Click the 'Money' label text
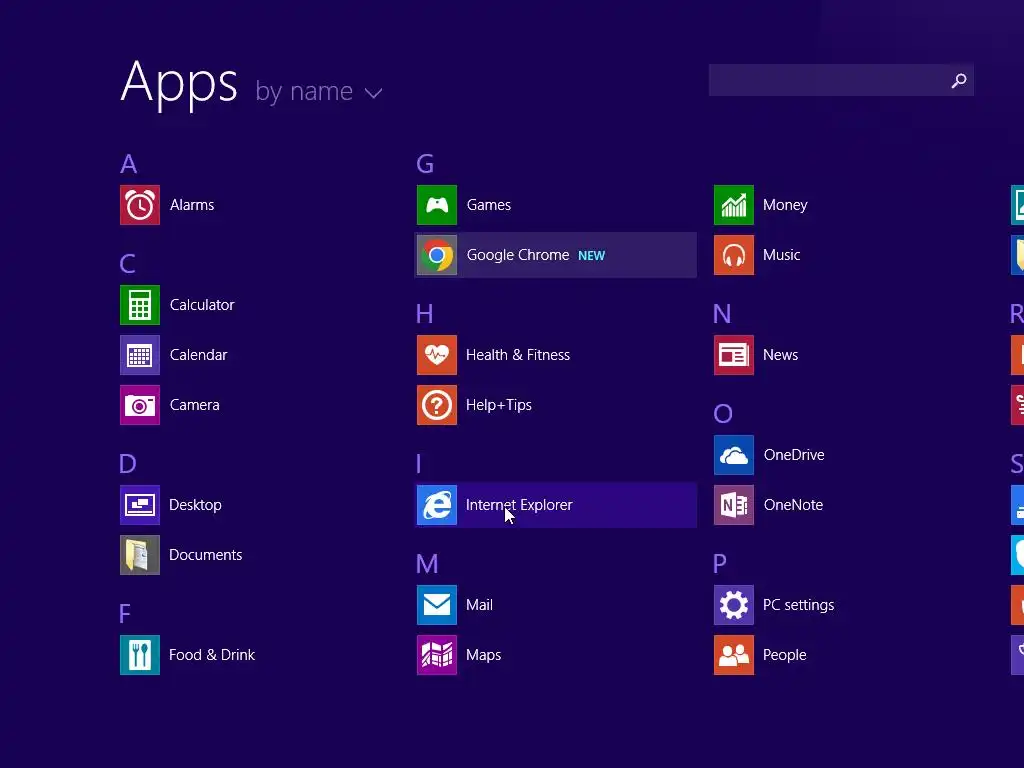This screenshot has width=1024, height=768. pos(785,205)
